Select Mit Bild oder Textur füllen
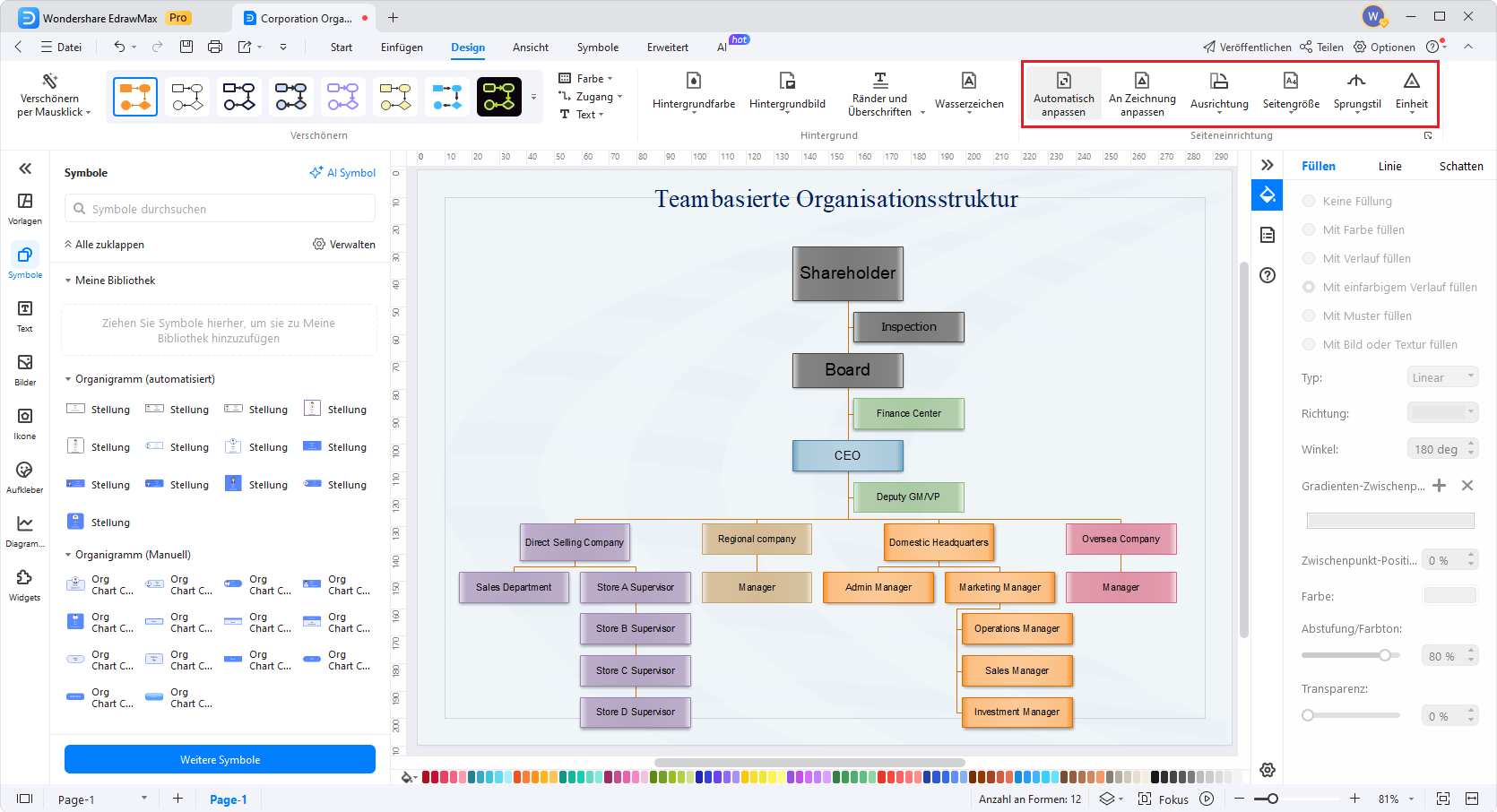Screen dimensions: 1497x812 click(1309, 344)
